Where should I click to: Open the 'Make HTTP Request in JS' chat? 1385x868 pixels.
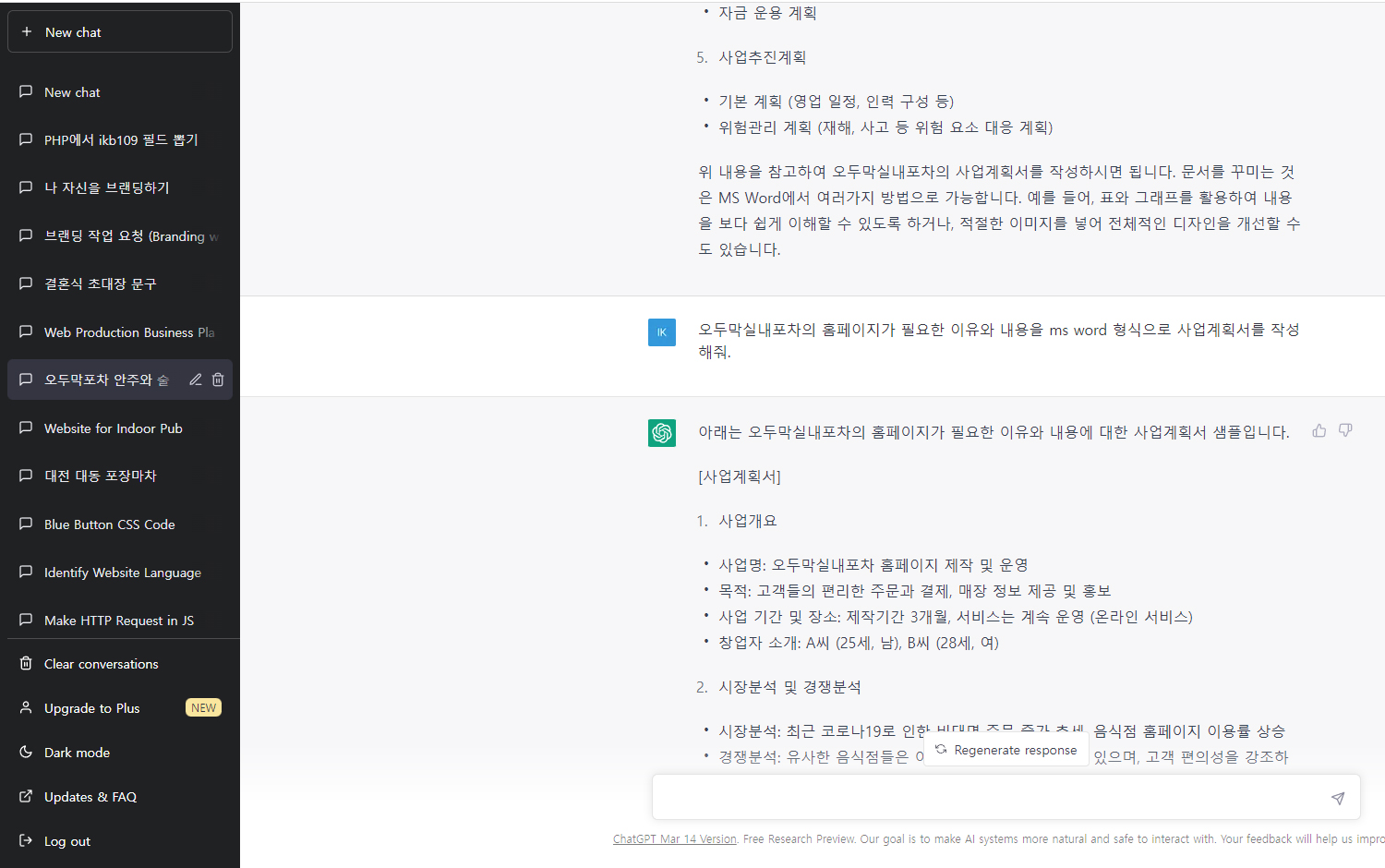(118, 621)
